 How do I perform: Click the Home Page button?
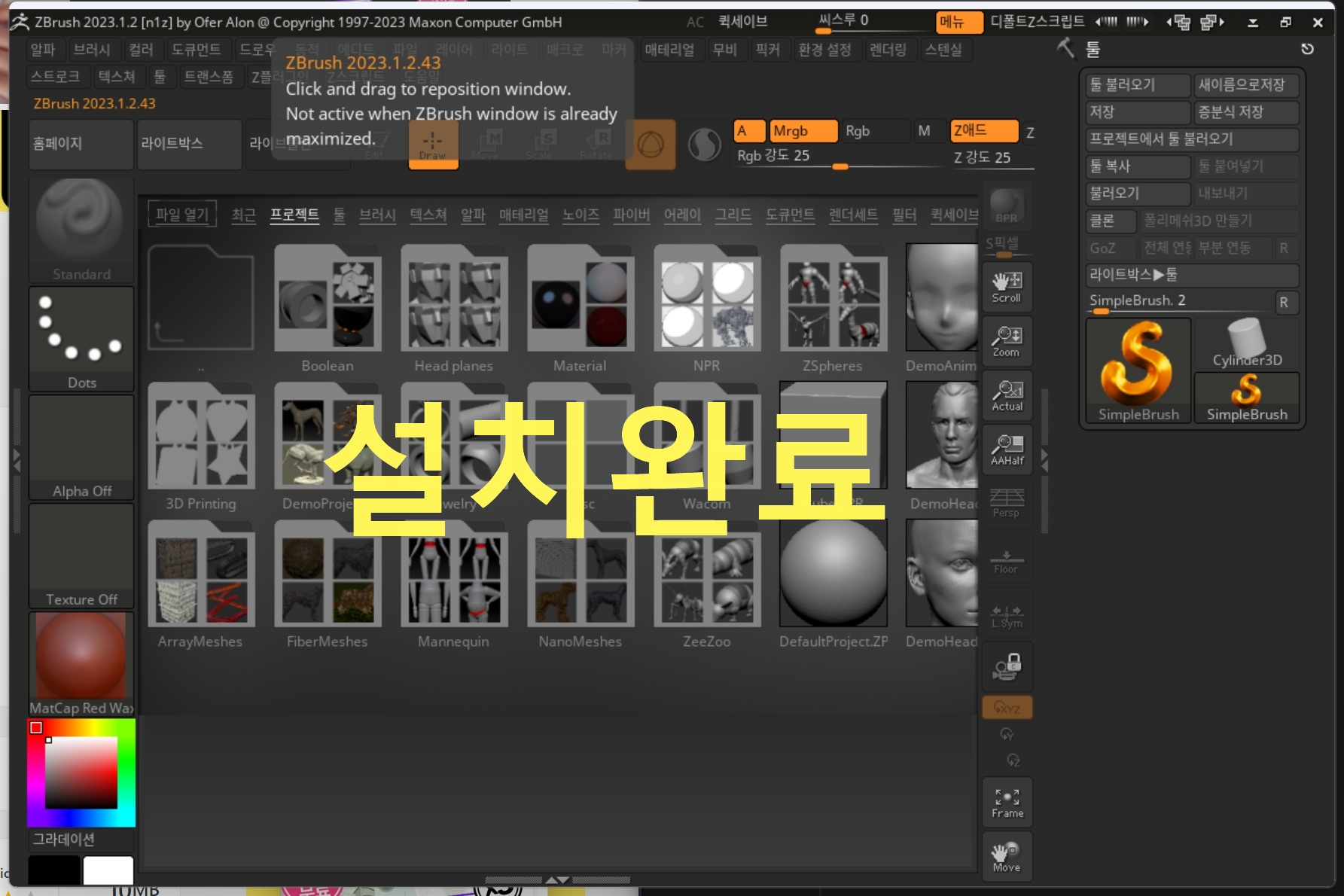click(x=81, y=144)
